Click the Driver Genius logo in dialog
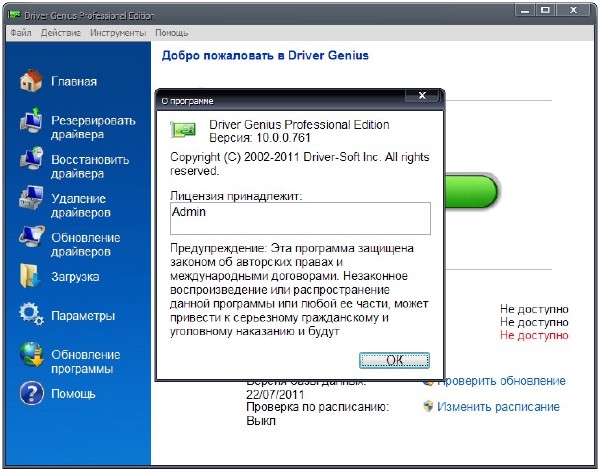The width and height of the screenshot is (600, 472). pos(182,128)
